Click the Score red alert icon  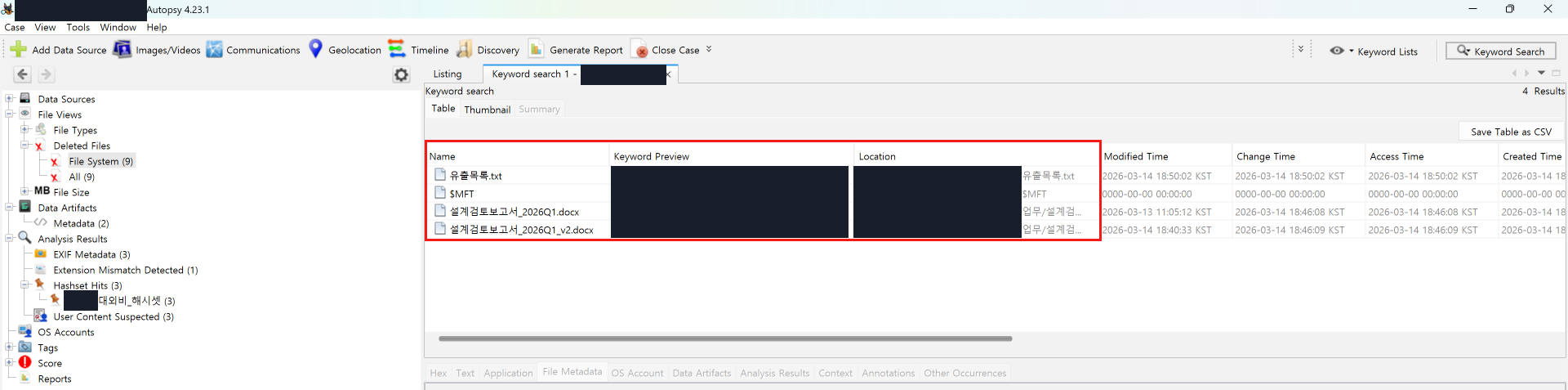tap(25, 362)
